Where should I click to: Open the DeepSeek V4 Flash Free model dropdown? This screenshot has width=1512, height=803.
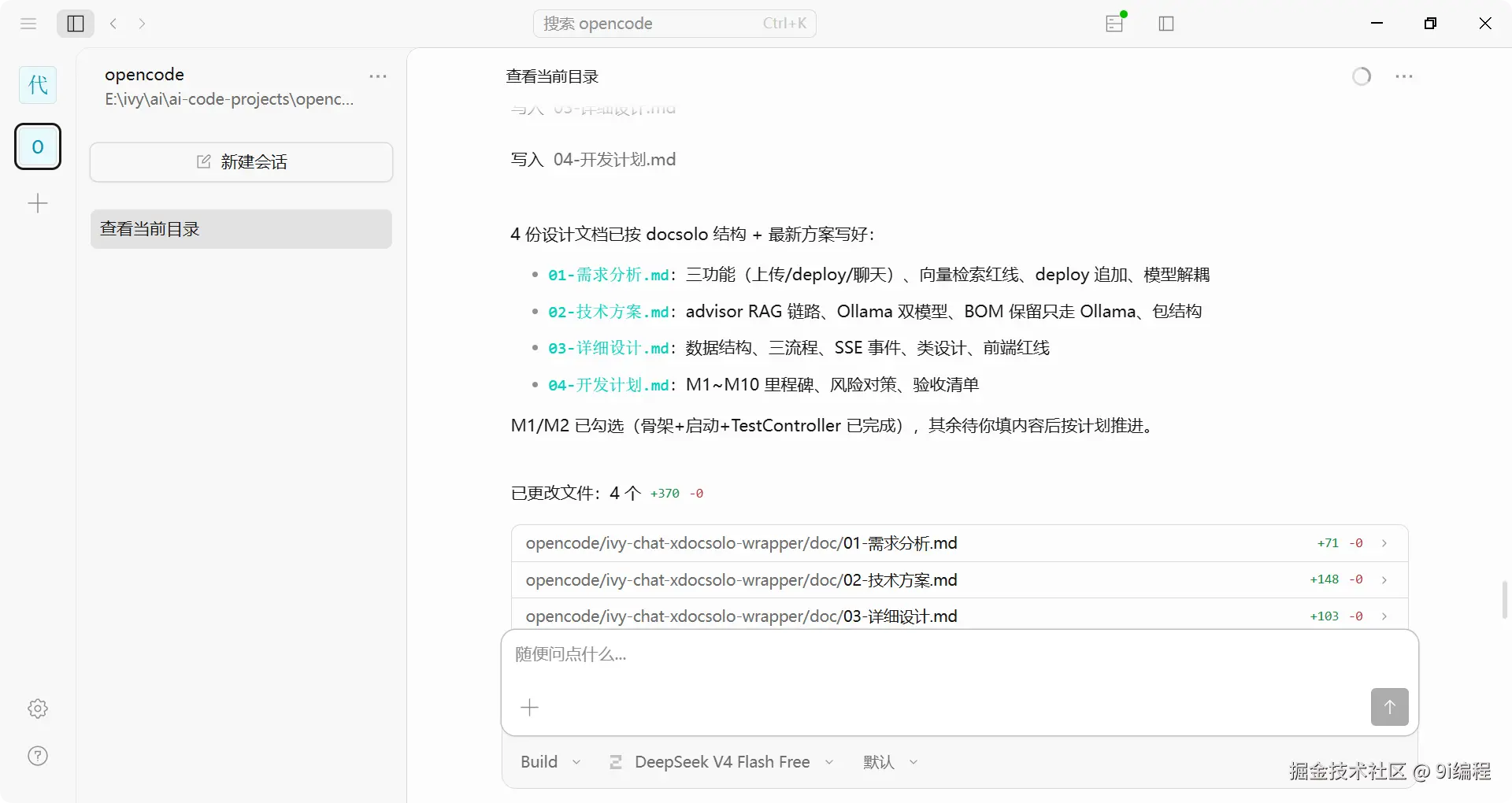721,762
